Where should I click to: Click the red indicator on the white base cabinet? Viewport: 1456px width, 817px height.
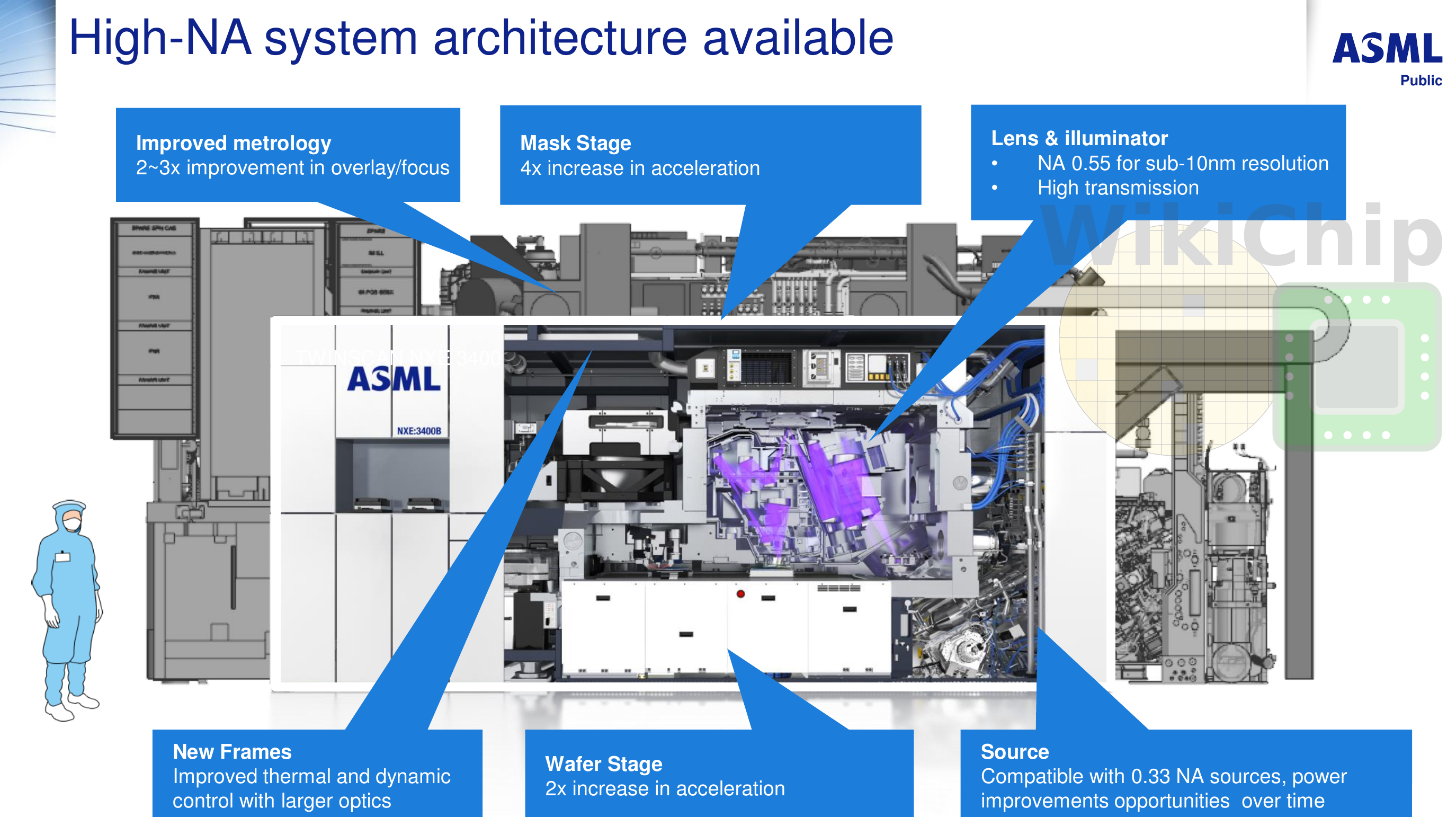pyautogui.click(x=740, y=593)
